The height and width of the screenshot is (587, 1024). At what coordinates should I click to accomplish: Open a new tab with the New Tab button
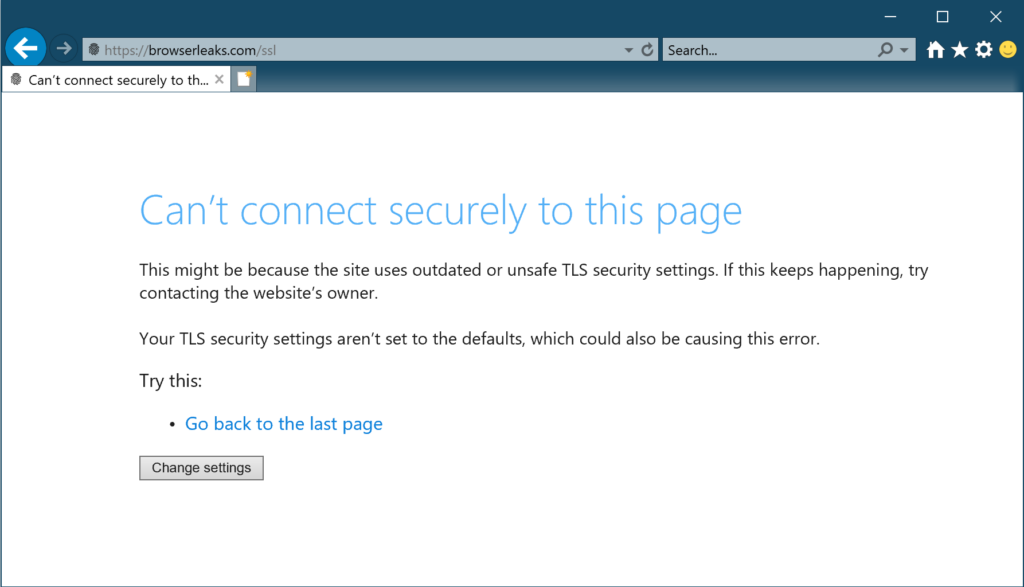244,79
